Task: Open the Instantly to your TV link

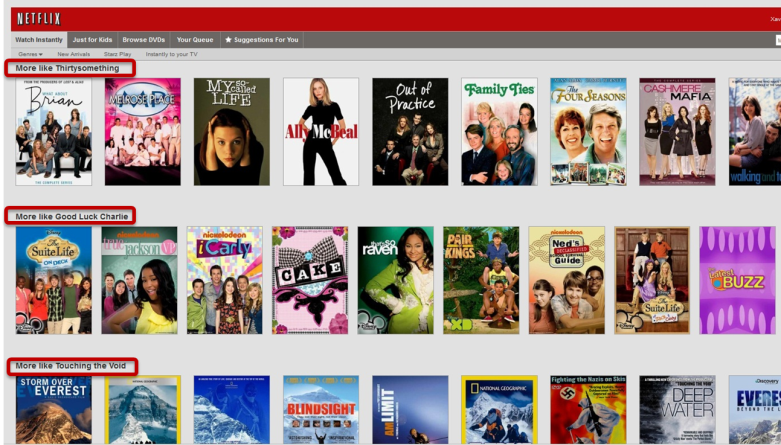Action: click(171, 54)
